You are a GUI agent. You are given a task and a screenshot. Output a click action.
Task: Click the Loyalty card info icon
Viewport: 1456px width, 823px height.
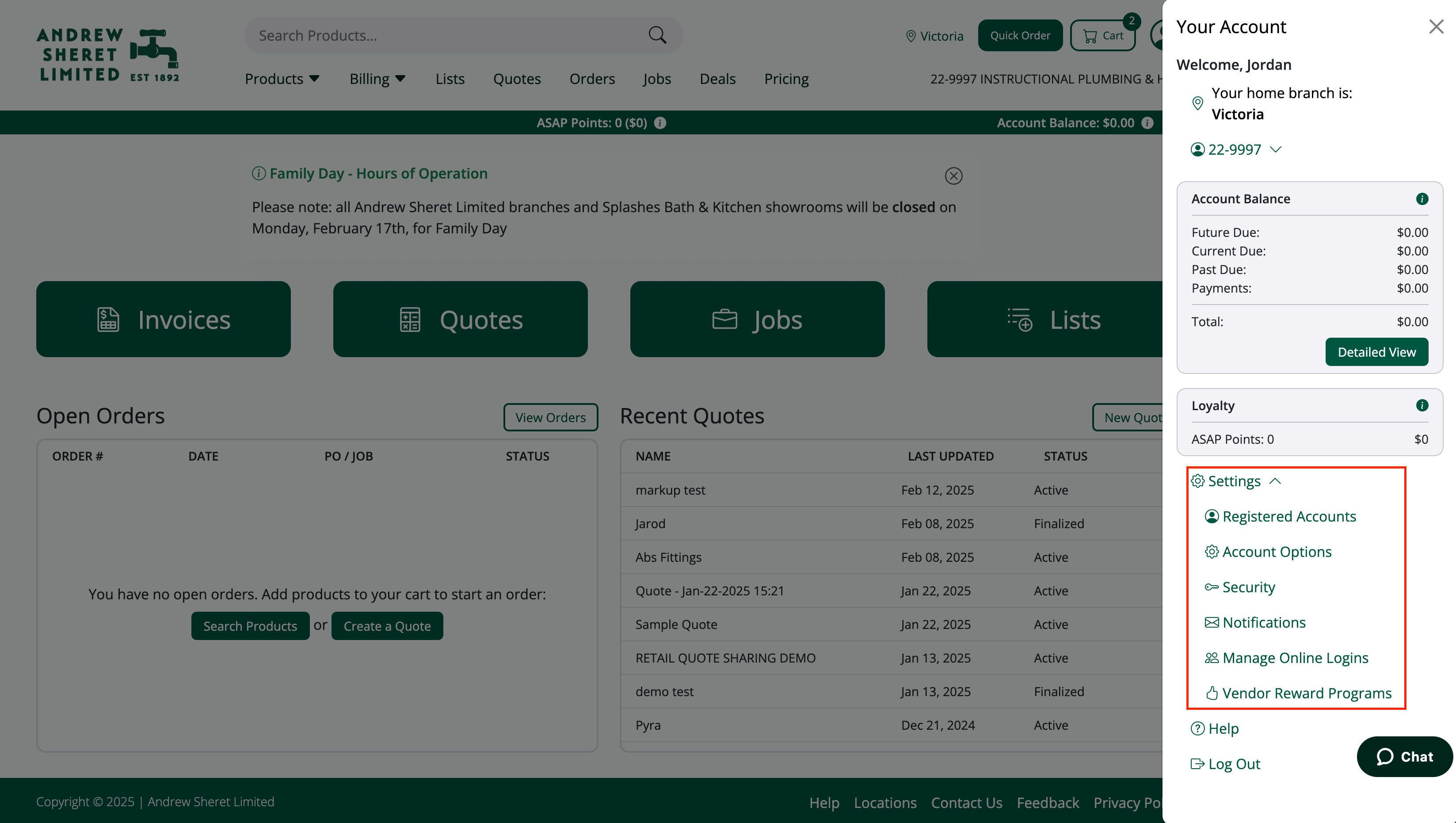pyautogui.click(x=1422, y=405)
